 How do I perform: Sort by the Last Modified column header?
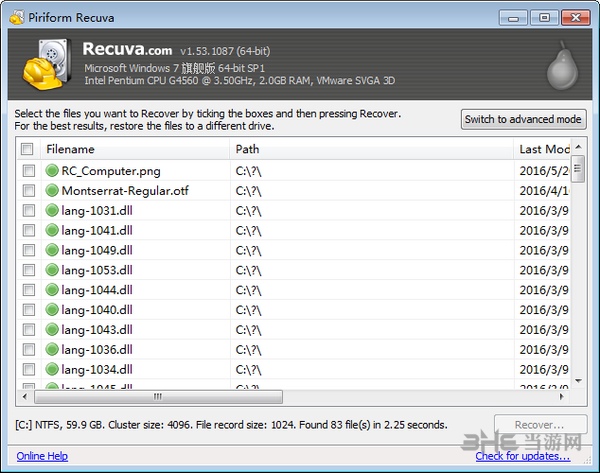[542, 149]
